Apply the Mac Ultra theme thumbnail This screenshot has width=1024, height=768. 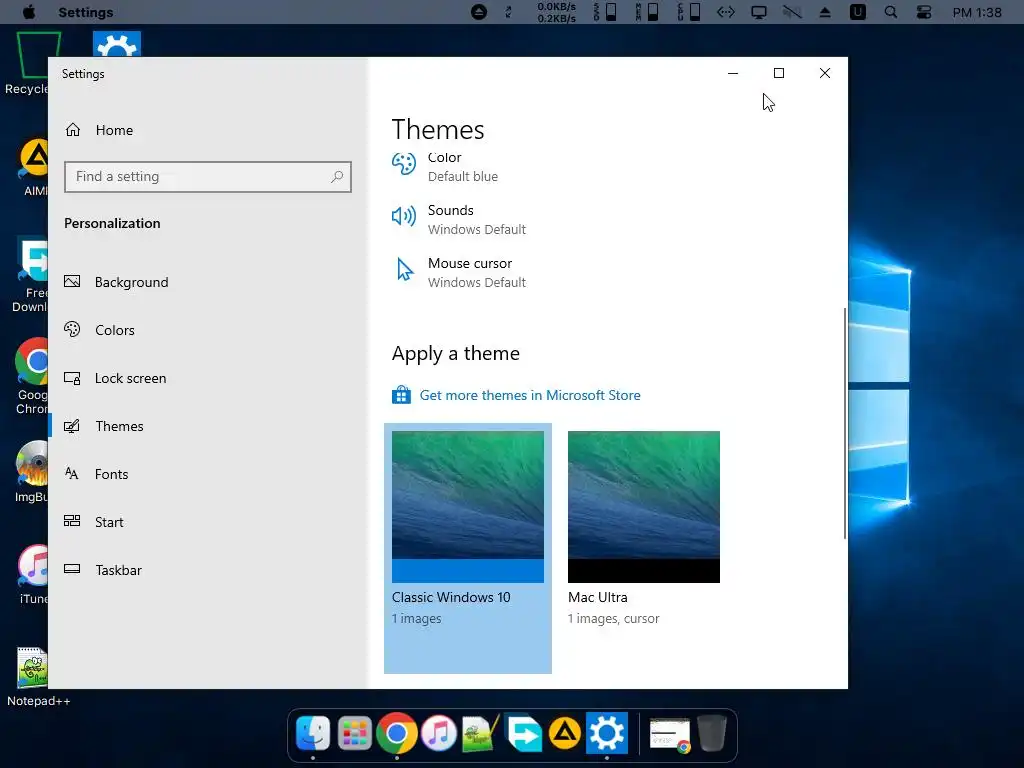tap(644, 507)
